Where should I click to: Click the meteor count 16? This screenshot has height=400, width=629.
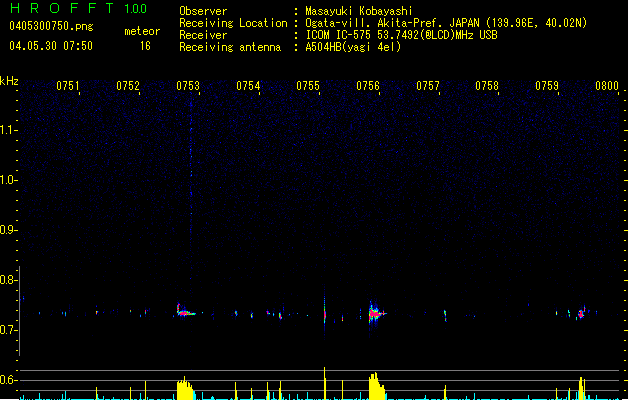[x=145, y=46]
